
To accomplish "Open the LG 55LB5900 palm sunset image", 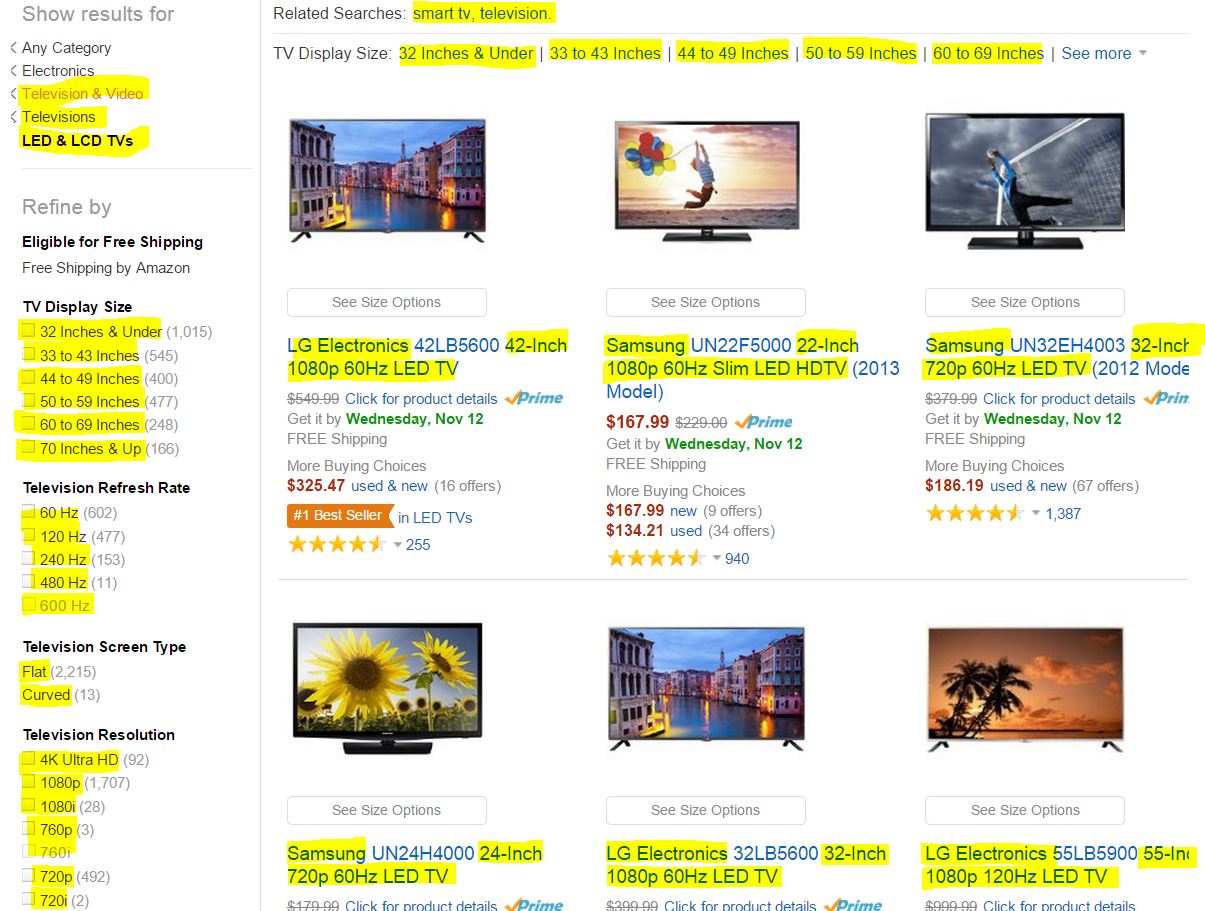I will [x=1025, y=688].
